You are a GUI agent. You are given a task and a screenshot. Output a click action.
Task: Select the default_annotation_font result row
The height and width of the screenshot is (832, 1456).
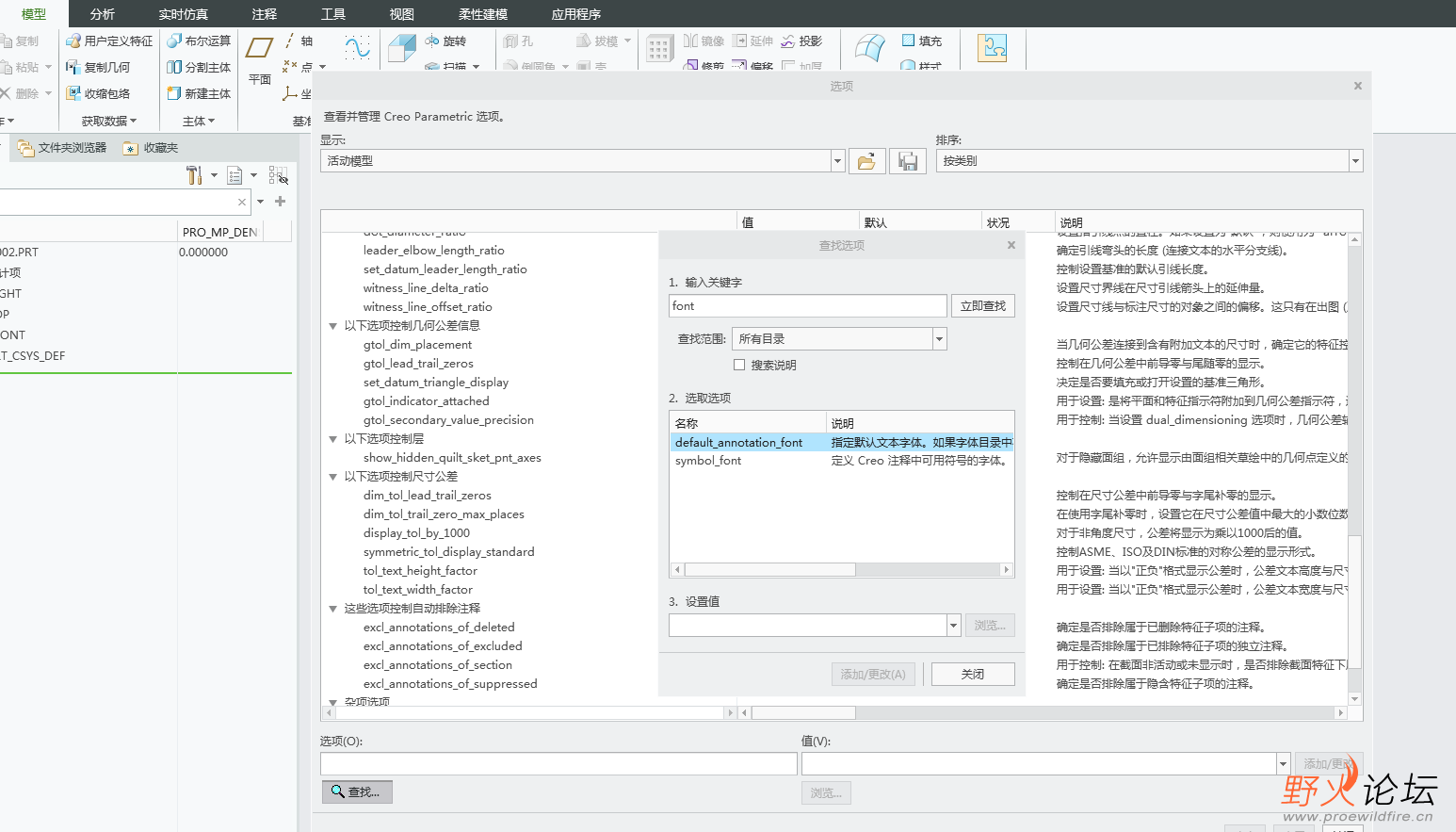pyautogui.click(x=842, y=442)
